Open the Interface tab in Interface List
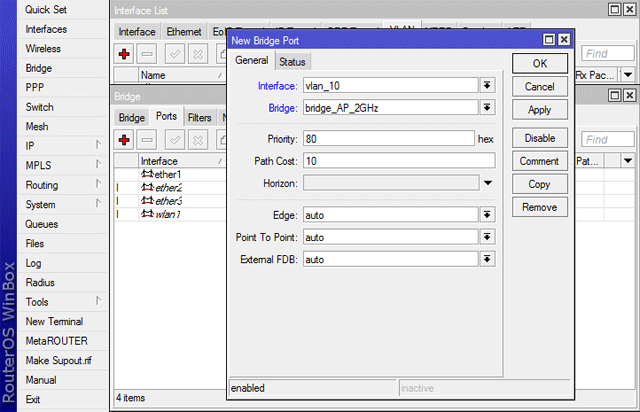This screenshot has width=640, height=412. 137,32
